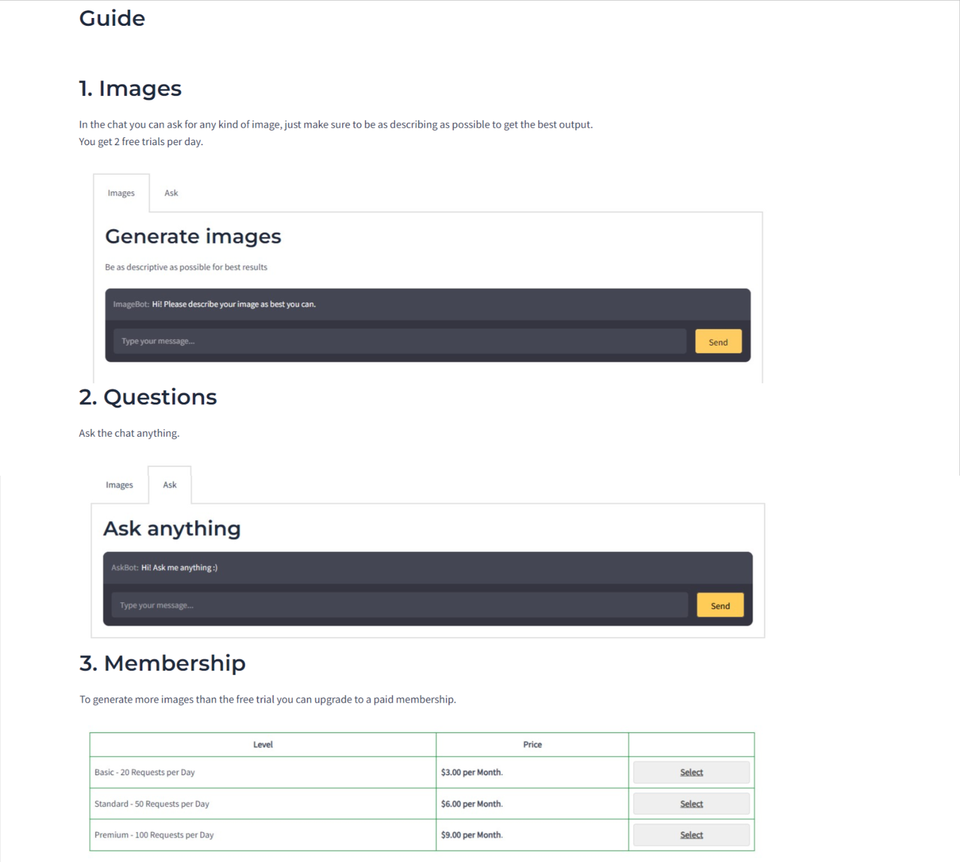This screenshot has height=862, width=960.
Task: Select the Premium $9.00 membership plan
Action: pos(691,834)
